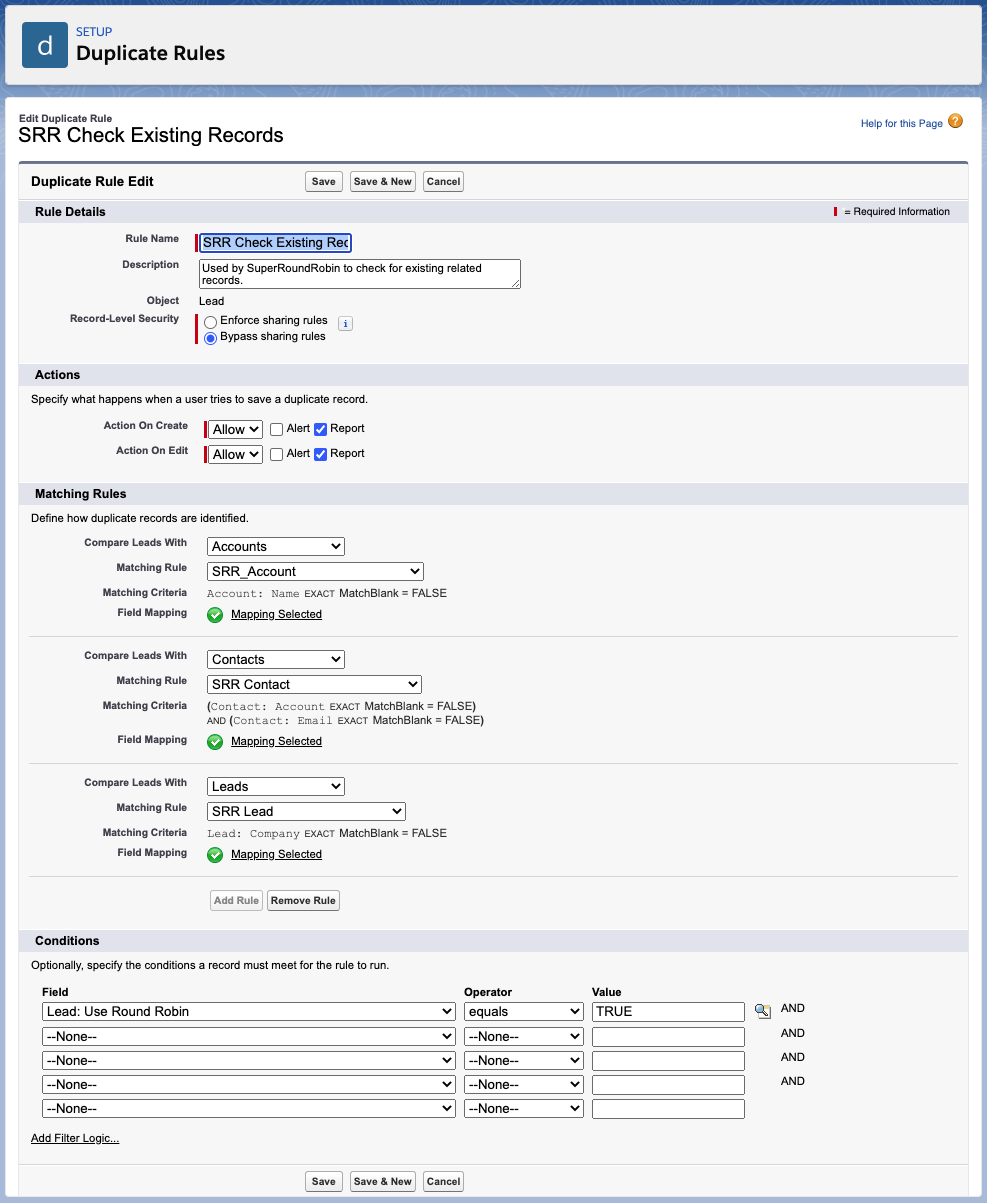987x1203 pixels.
Task: Open the equals operator dropdown
Action: tap(524, 1011)
